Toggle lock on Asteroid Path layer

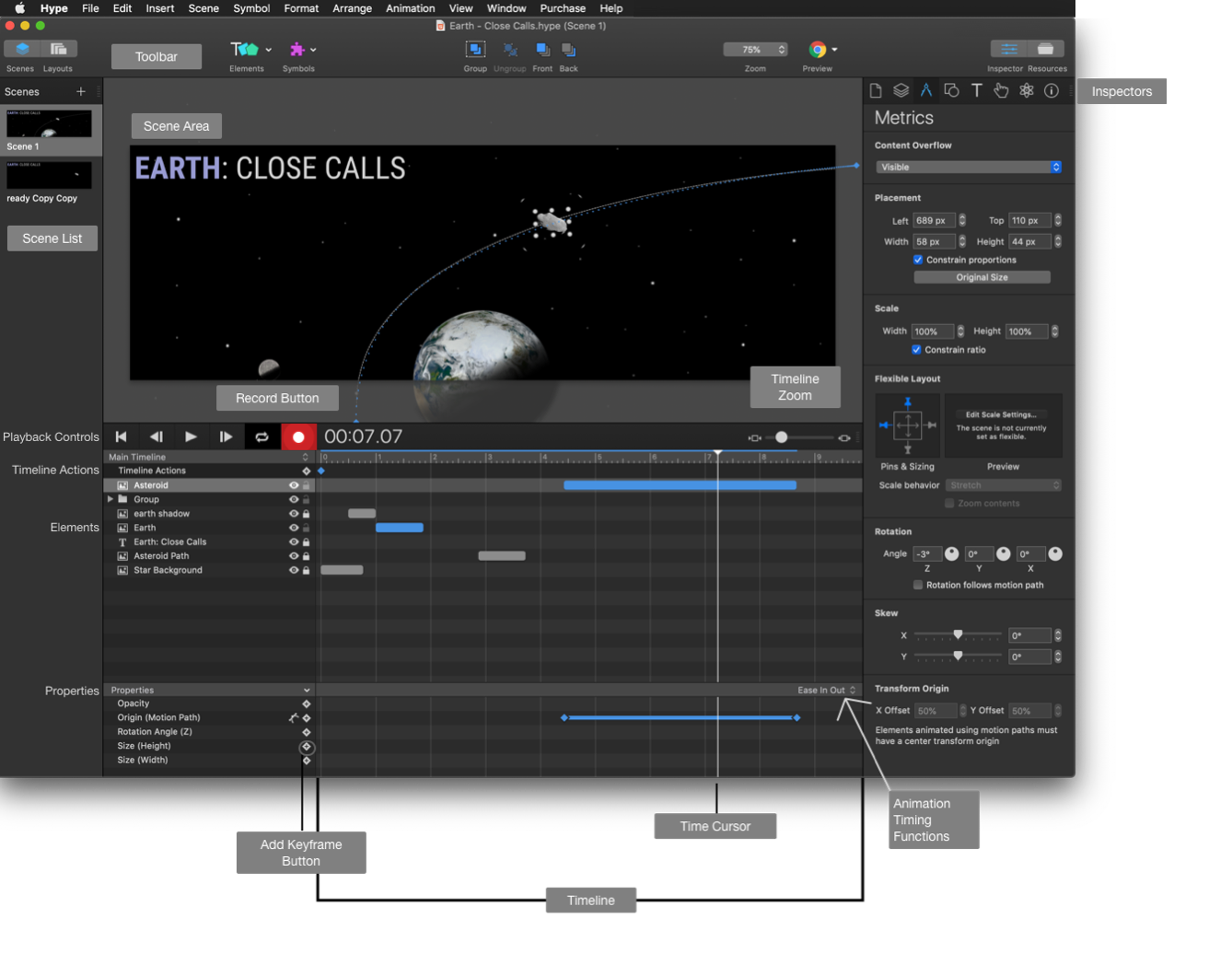click(306, 556)
